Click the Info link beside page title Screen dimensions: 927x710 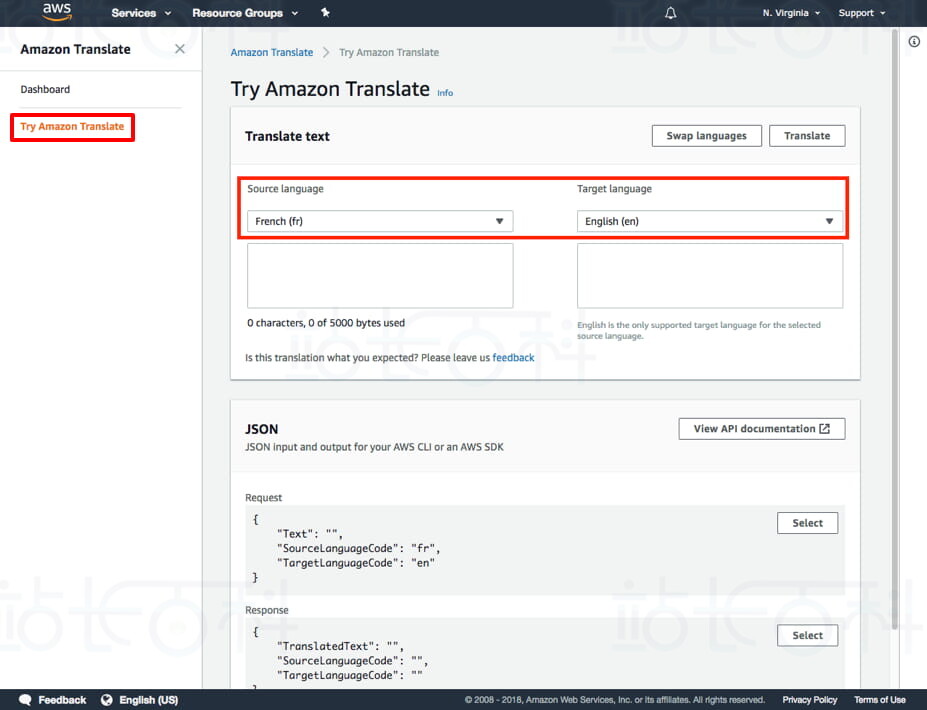[445, 93]
